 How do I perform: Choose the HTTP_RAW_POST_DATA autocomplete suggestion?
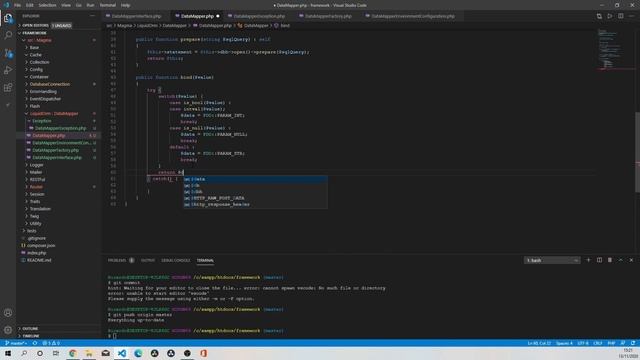coord(255,198)
